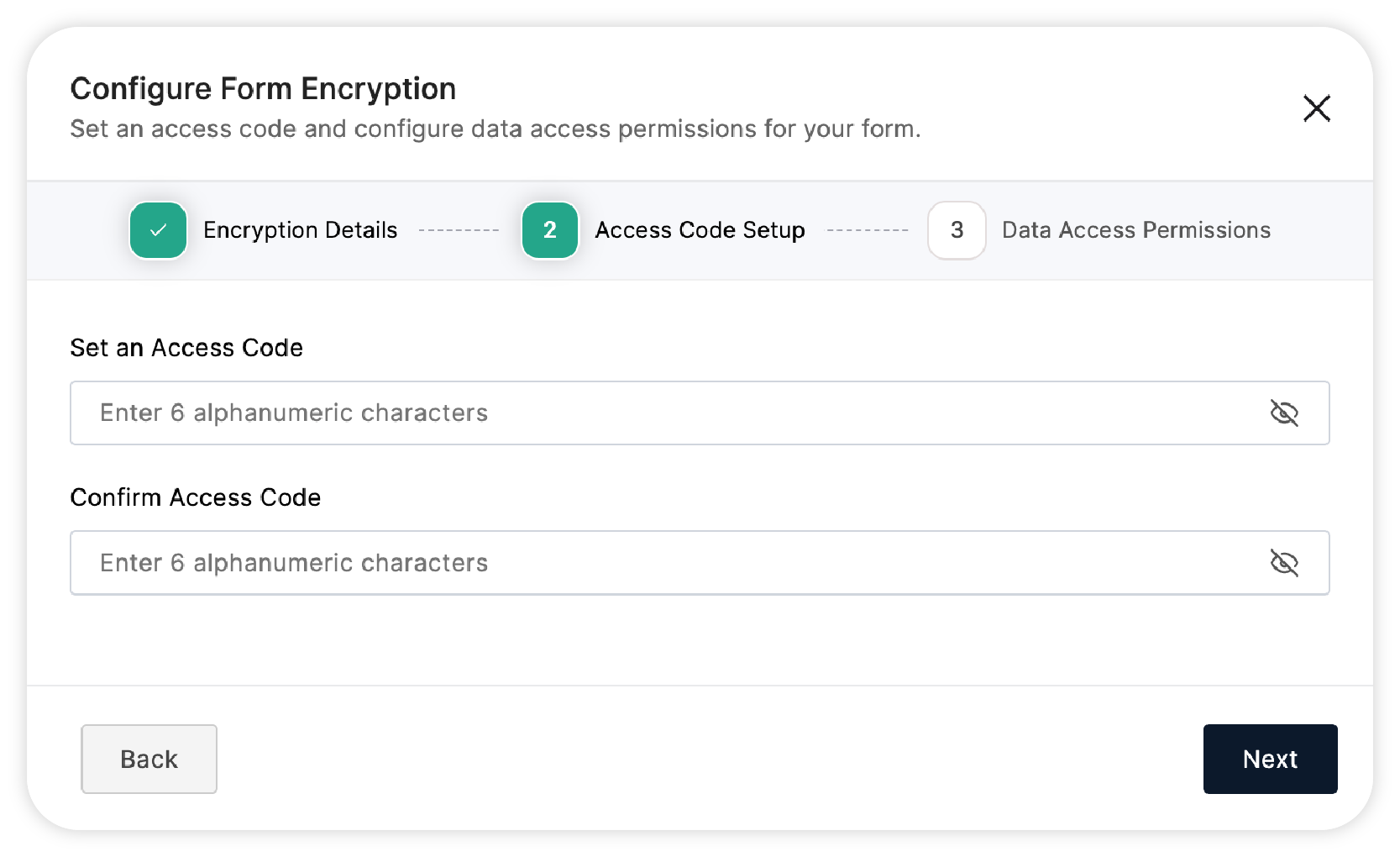
Task: Click the step 3 number badge
Action: click(957, 230)
